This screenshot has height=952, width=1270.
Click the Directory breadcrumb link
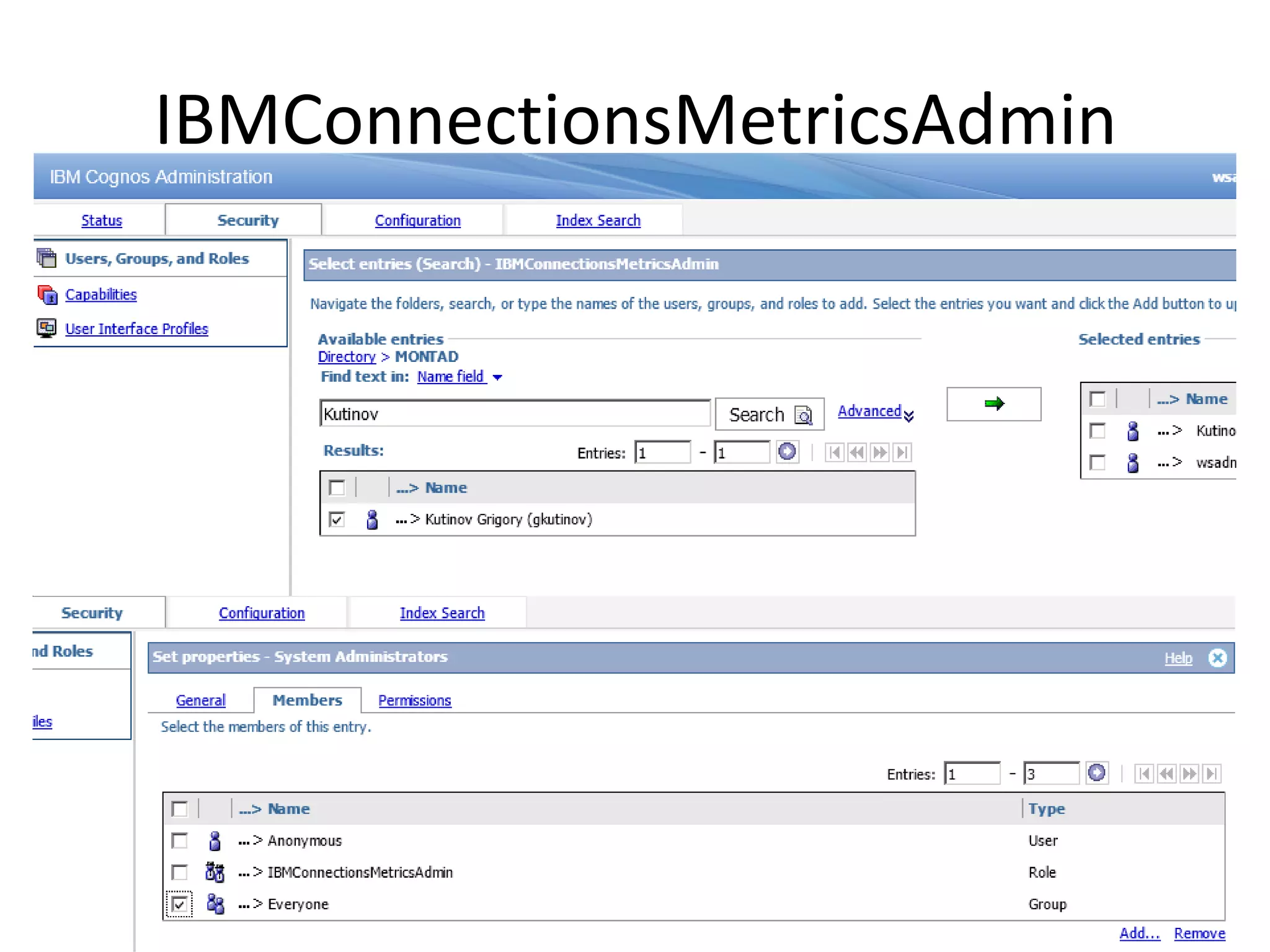click(347, 357)
